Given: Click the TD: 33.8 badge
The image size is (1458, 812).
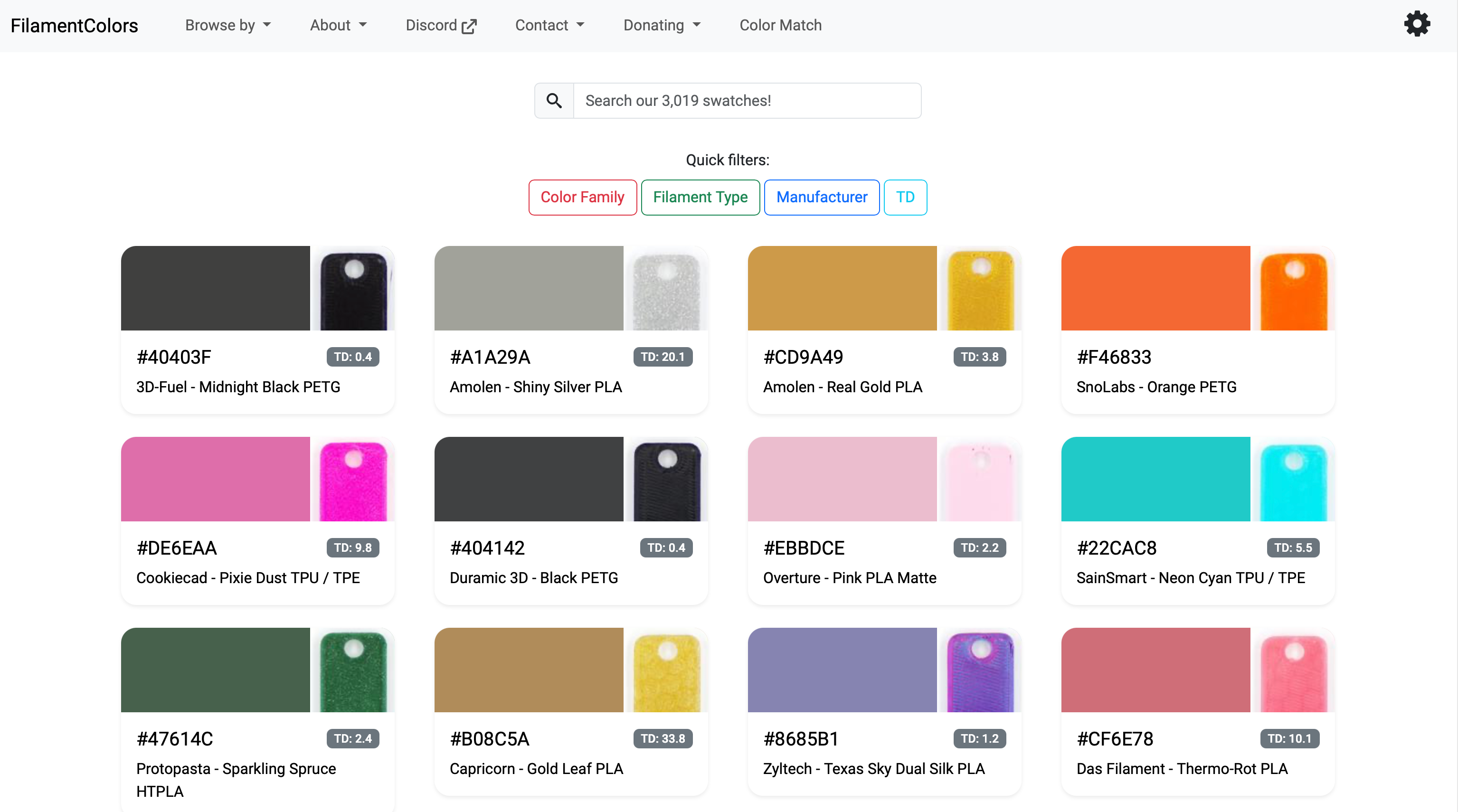Looking at the screenshot, I should point(663,738).
